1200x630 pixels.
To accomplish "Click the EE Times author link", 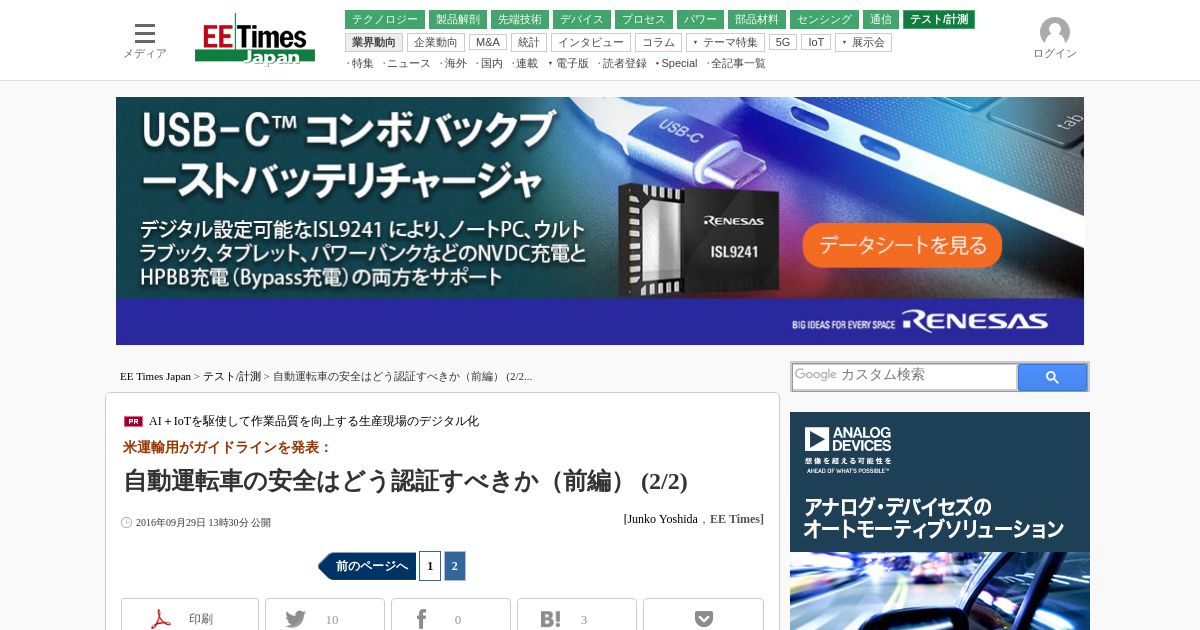I will pos(735,519).
